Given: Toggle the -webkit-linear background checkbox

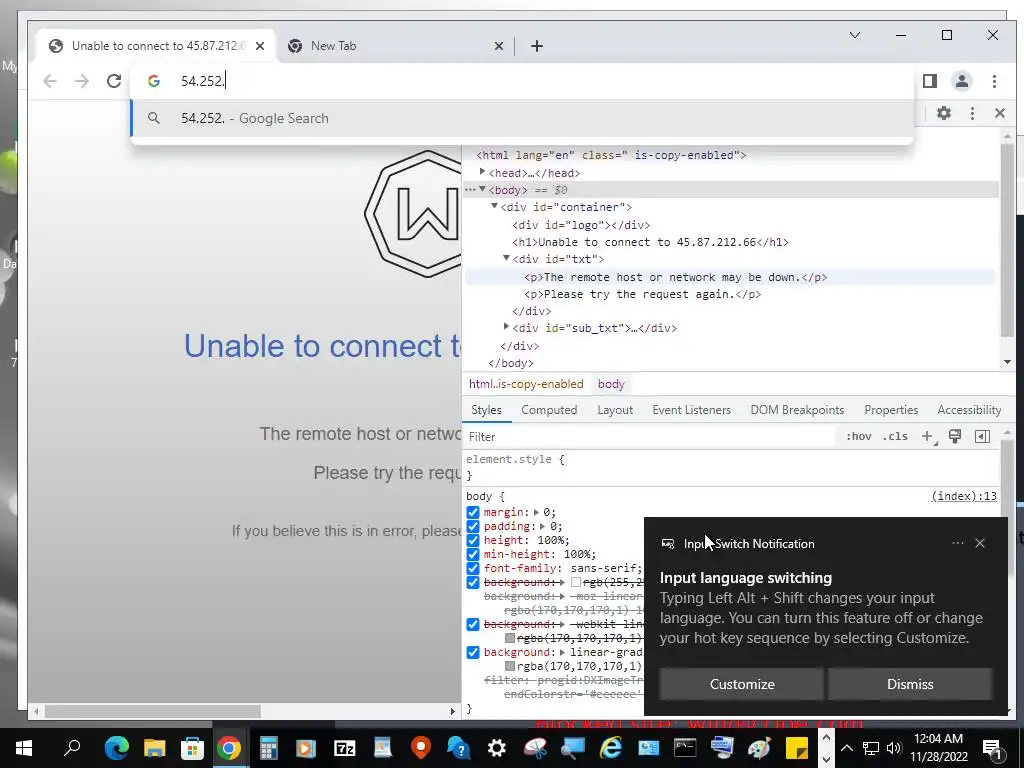Looking at the screenshot, I should pos(473,624).
